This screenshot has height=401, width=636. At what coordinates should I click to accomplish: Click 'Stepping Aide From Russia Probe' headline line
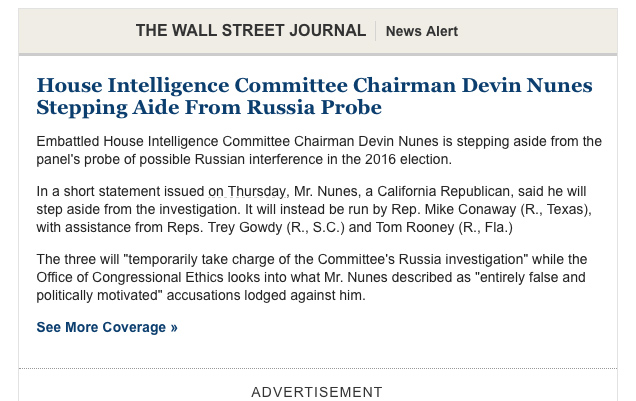[209, 107]
